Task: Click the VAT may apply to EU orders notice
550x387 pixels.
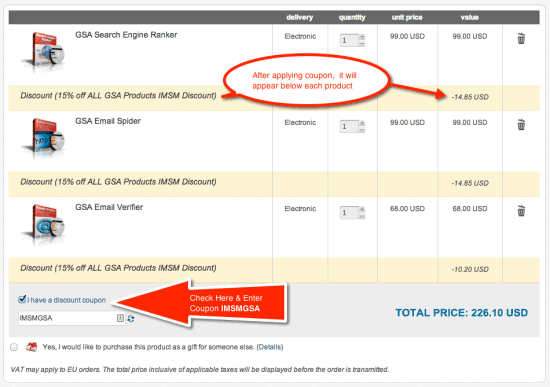Action: coord(200,369)
